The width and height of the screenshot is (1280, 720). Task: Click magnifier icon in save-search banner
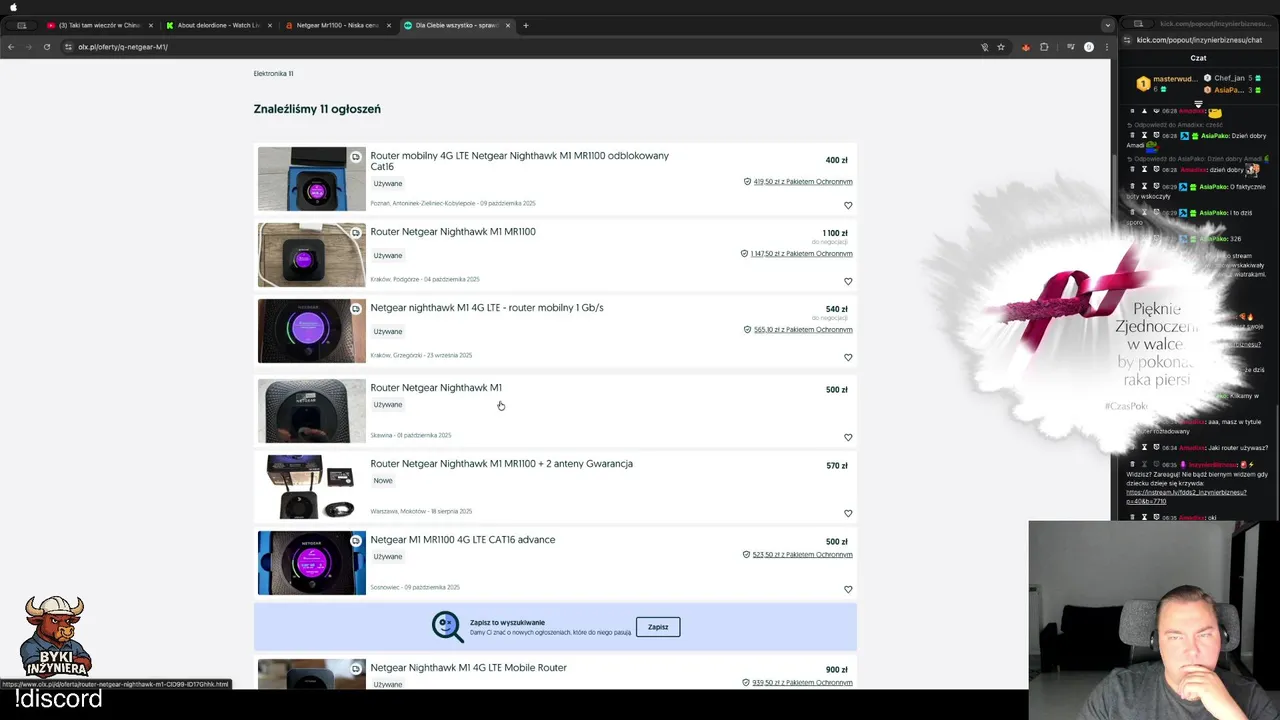(x=447, y=626)
